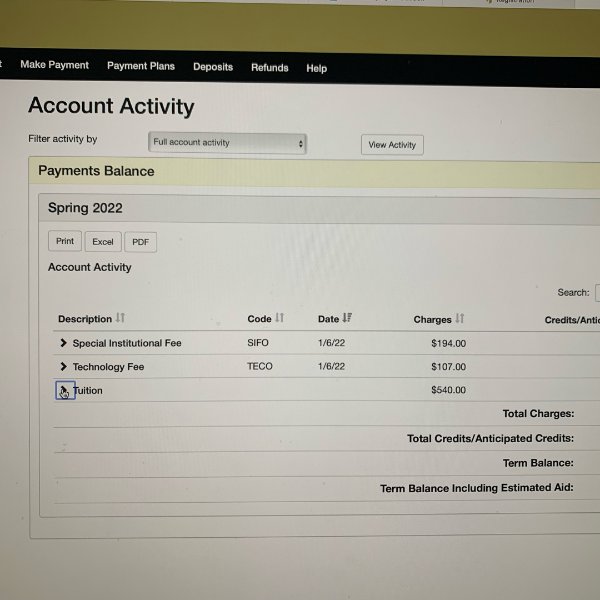Sort by Charges column sort icon
Viewport: 600px width, 600px height.
[460, 318]
